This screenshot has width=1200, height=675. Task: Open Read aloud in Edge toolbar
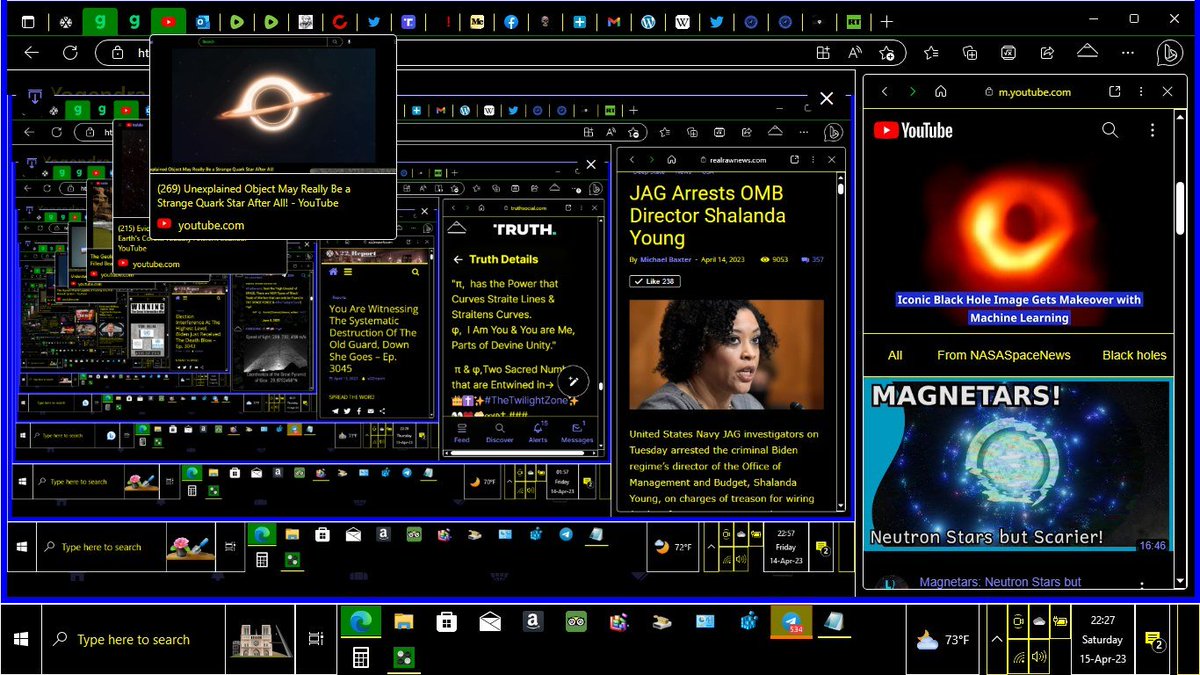855,53
